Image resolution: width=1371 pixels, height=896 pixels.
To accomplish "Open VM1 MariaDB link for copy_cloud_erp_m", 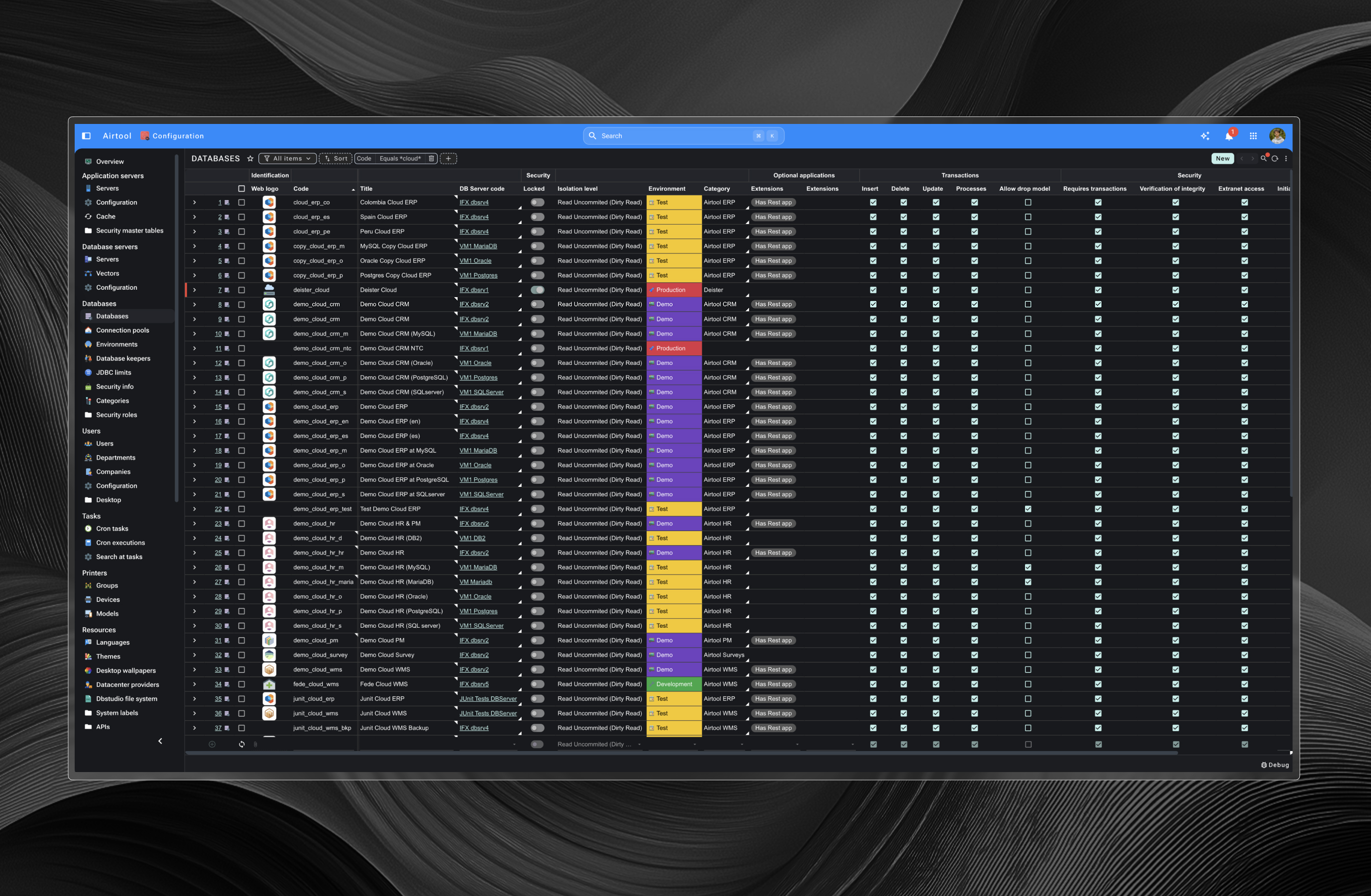I will coord(477,246).
